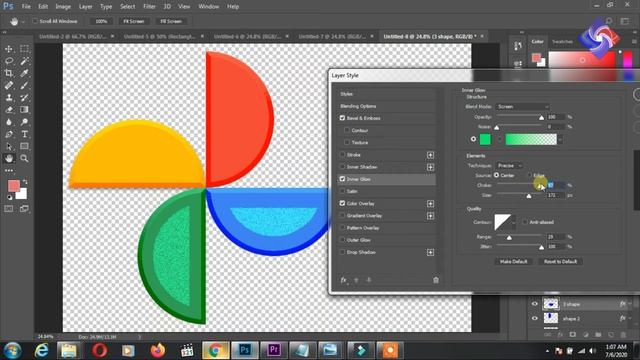Switch to the Swatches panel tab
Viewport: 640px width, 360px height.
[x=562, y=42]
